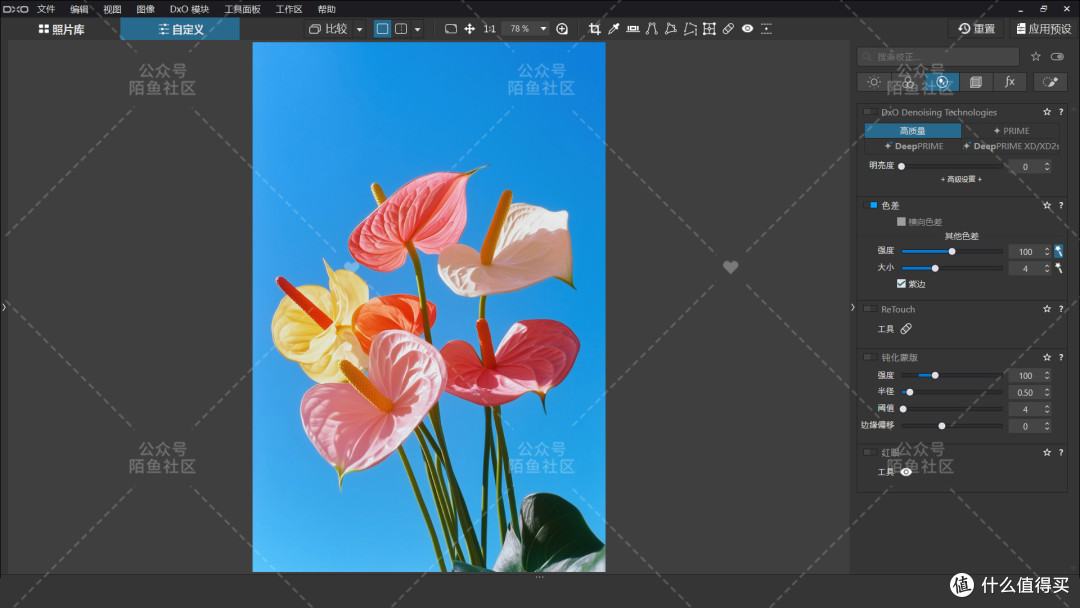Open the 图像 menu
The image size is (1080, 608).
click(145, 9)
